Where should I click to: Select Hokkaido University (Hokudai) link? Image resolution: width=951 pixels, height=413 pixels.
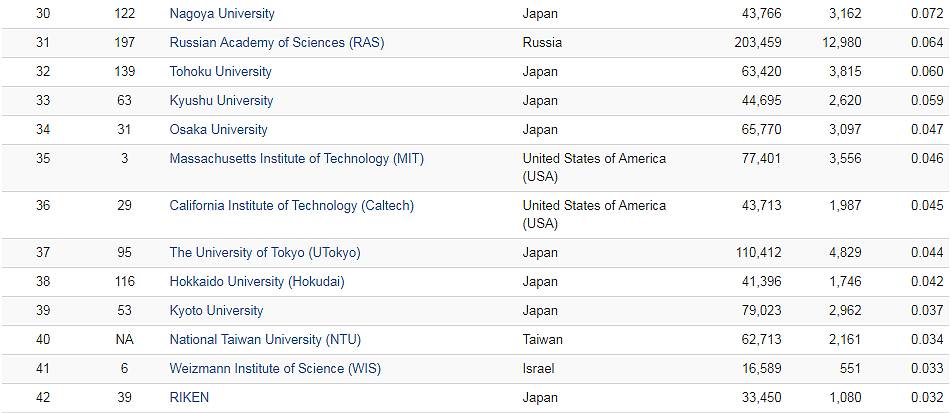click(x=257, y=282)
